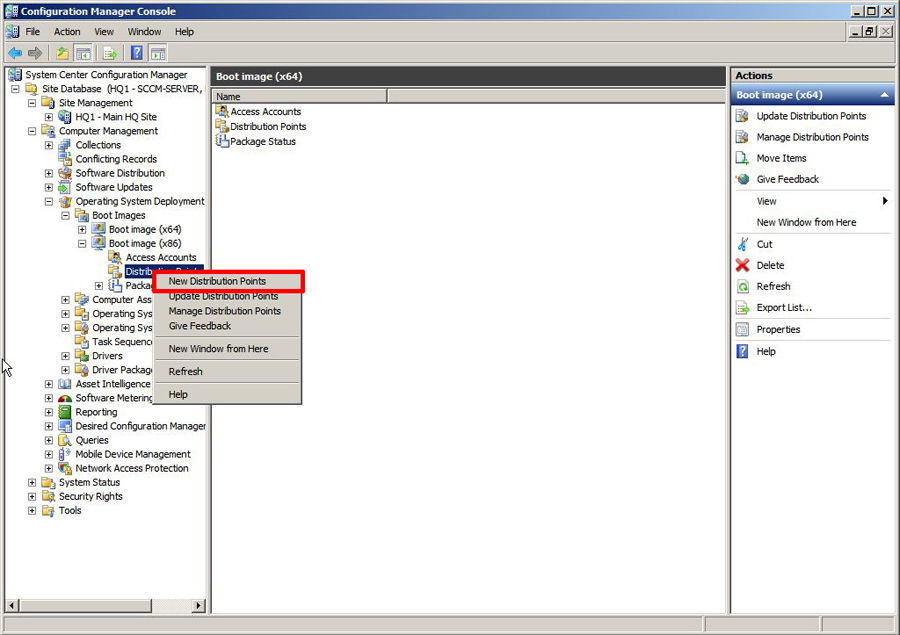The height and width of the screenshot is (635, 900).
Task: Choose Give Feedback in context menu
Action: click(227, 326)
